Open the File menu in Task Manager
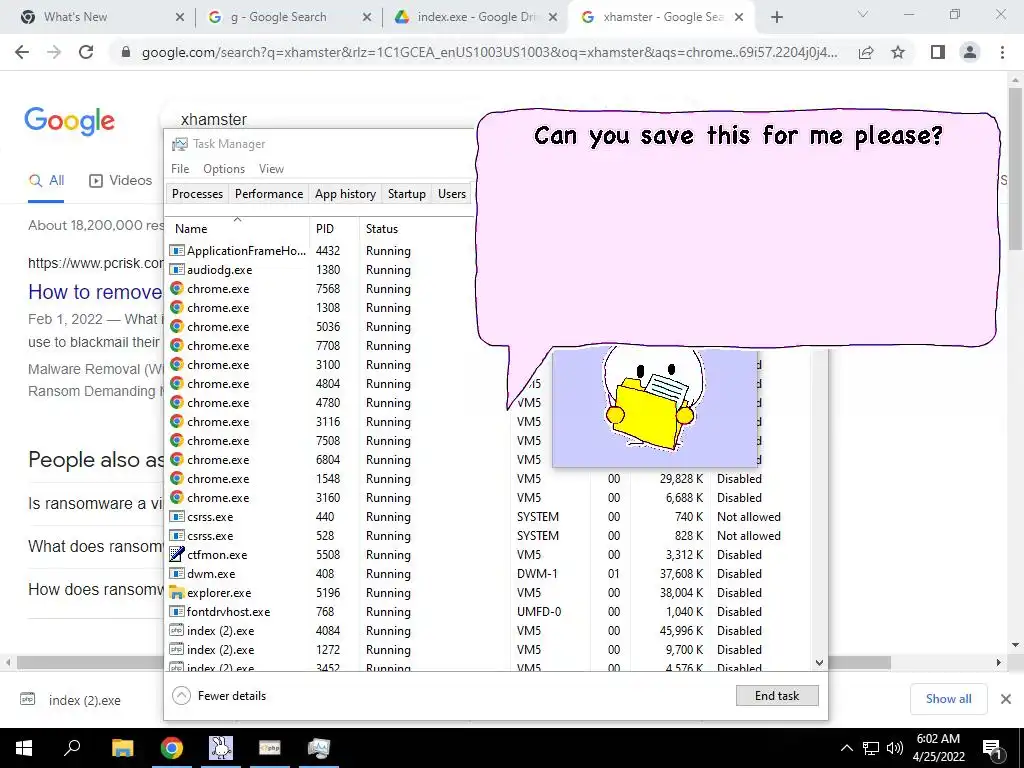 tap(180, 168)
